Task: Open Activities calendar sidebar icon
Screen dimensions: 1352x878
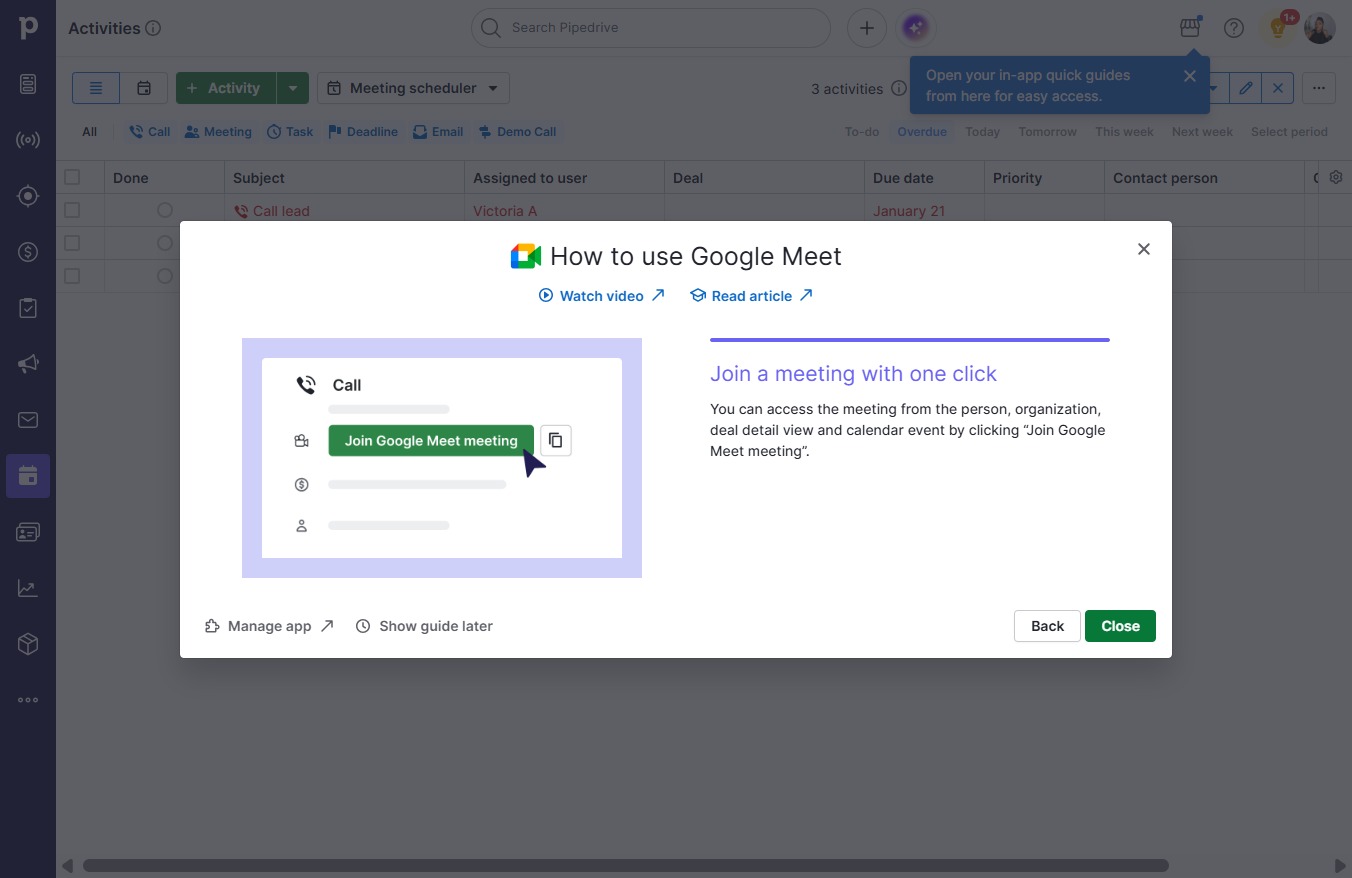Action: (x=28, y=476)
